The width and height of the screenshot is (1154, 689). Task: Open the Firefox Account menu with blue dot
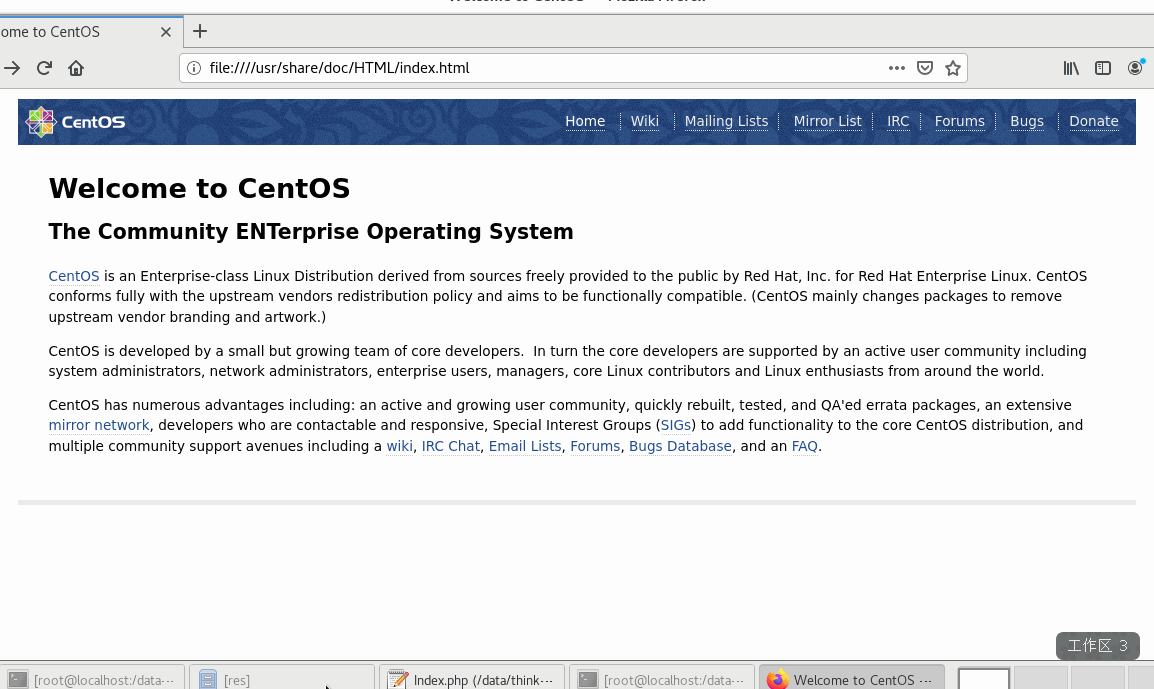pos(1135,68)
